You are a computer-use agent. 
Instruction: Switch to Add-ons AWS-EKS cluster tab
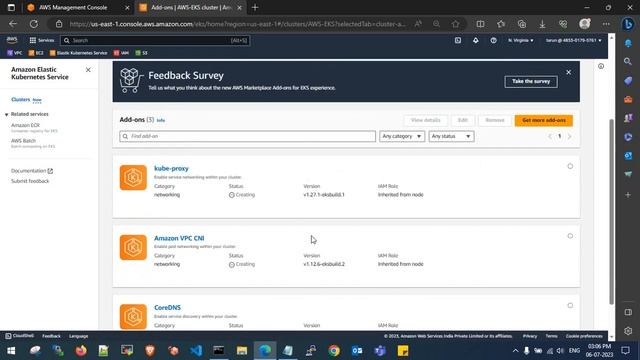point(191,8)
